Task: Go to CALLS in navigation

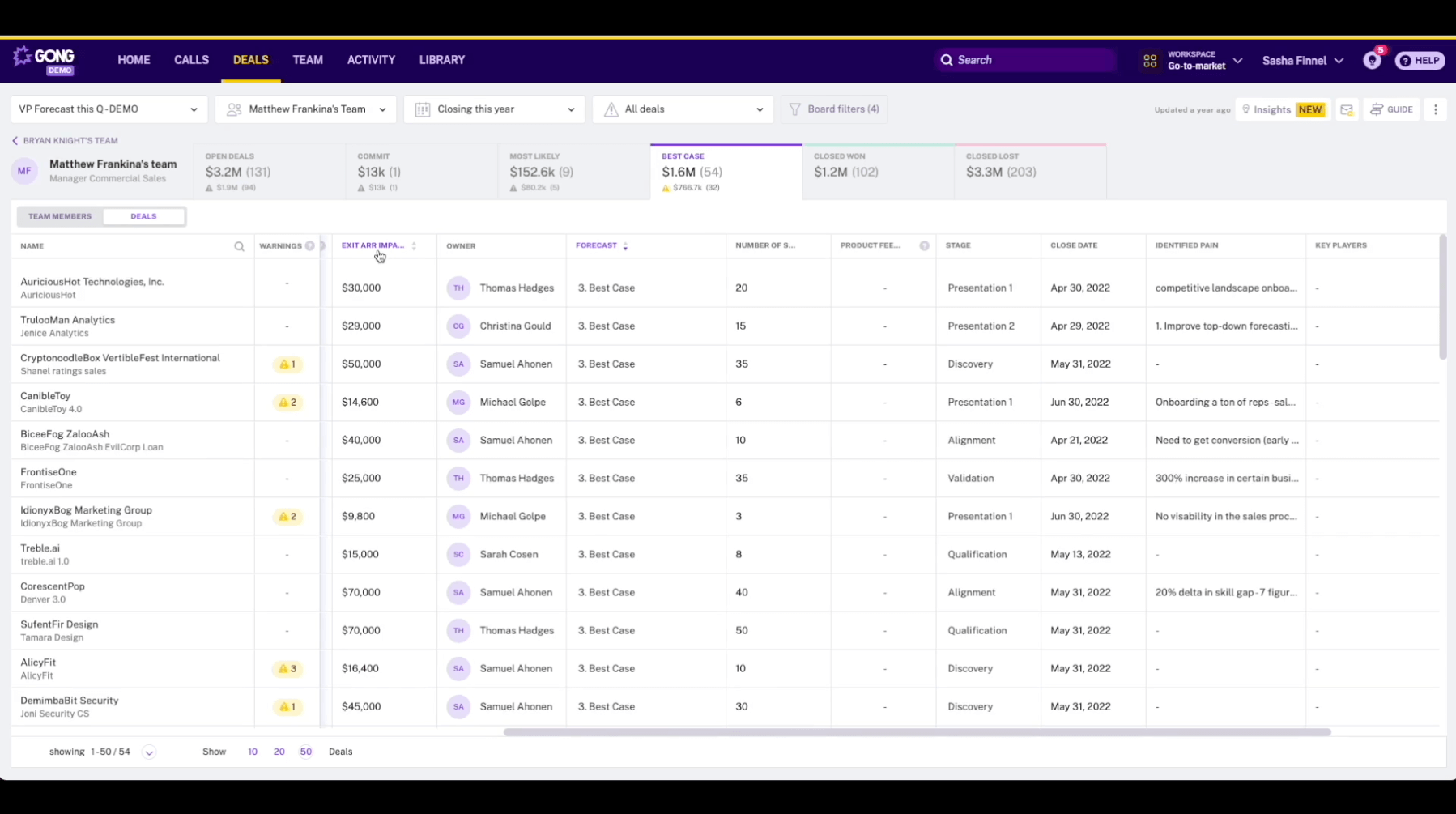Action: tap(191, 60)
